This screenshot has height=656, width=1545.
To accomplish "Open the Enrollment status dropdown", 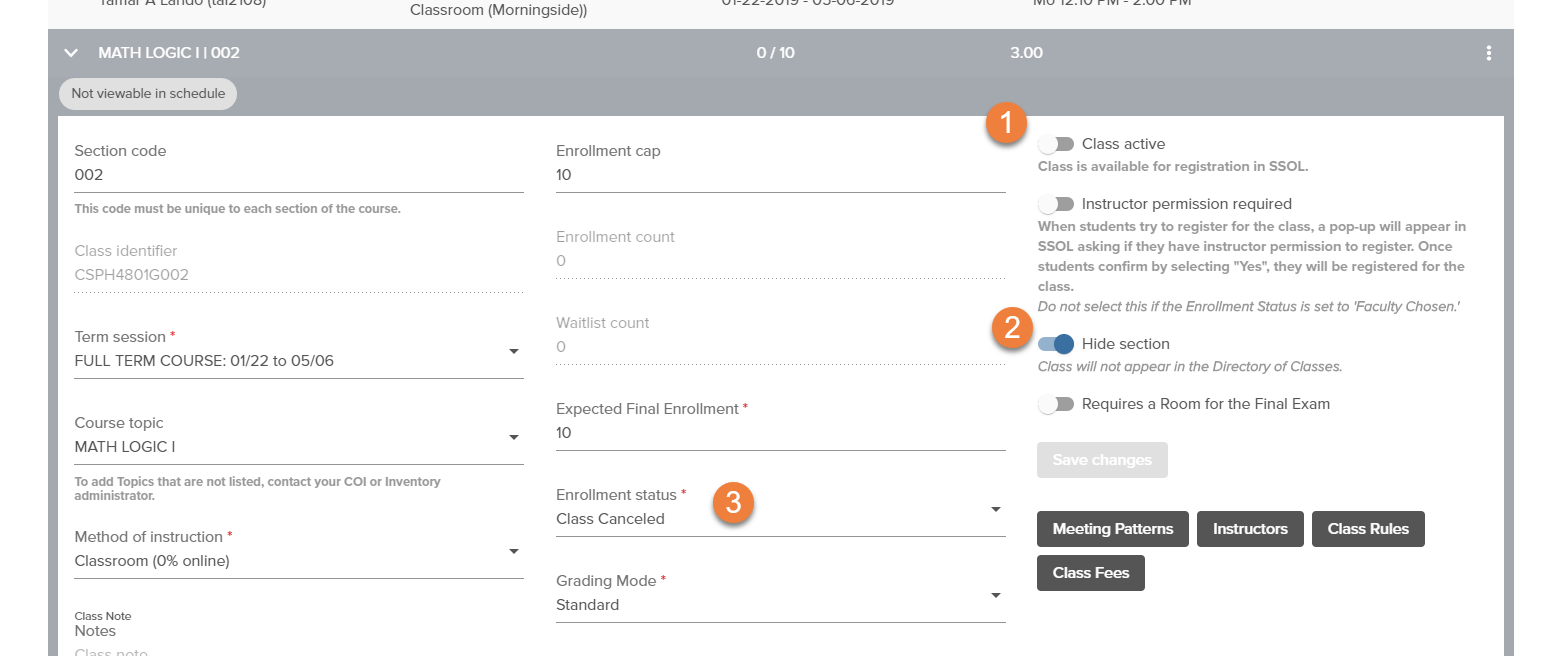I will click(781, 509).
